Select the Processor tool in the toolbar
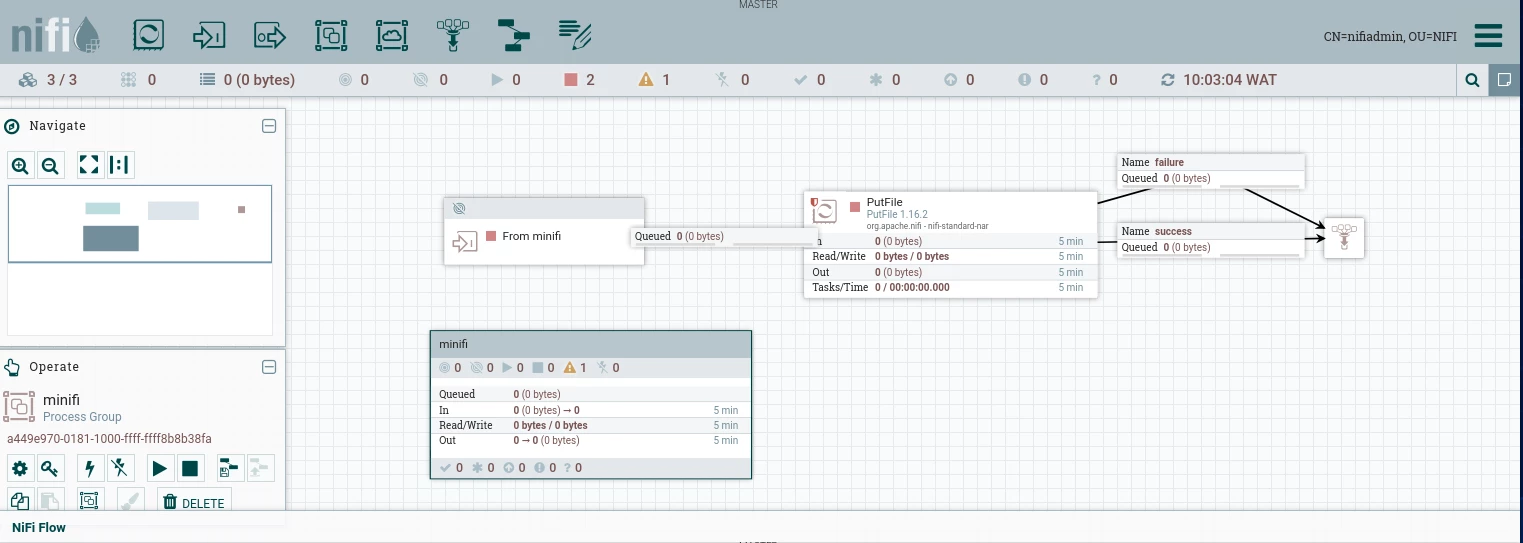Viewport: 1523px width, 543px height. [148, 36]
